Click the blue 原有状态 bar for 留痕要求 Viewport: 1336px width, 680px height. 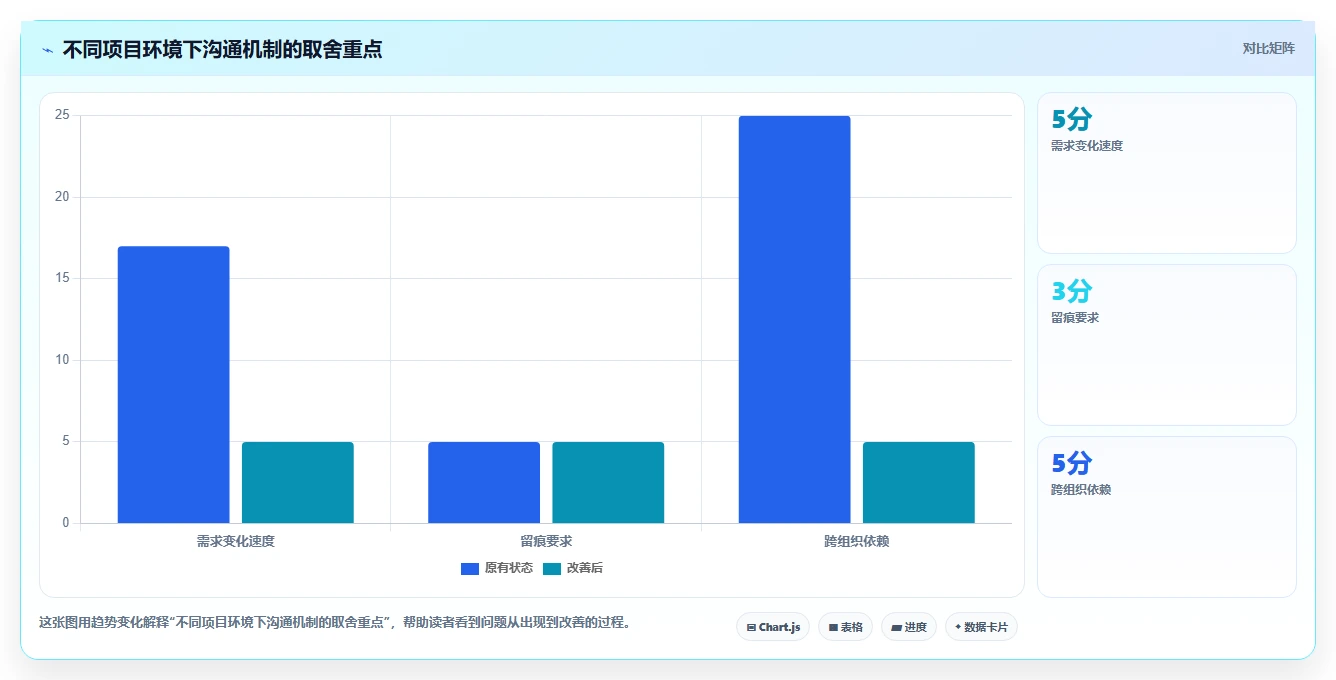(484, 482)
